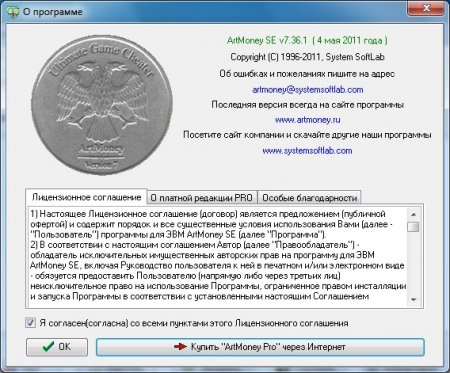Image resolution: width=450 pixels, height=373 pixels.
Task: Click inside the license agreement text area
Action: click(x=218, y=256)
